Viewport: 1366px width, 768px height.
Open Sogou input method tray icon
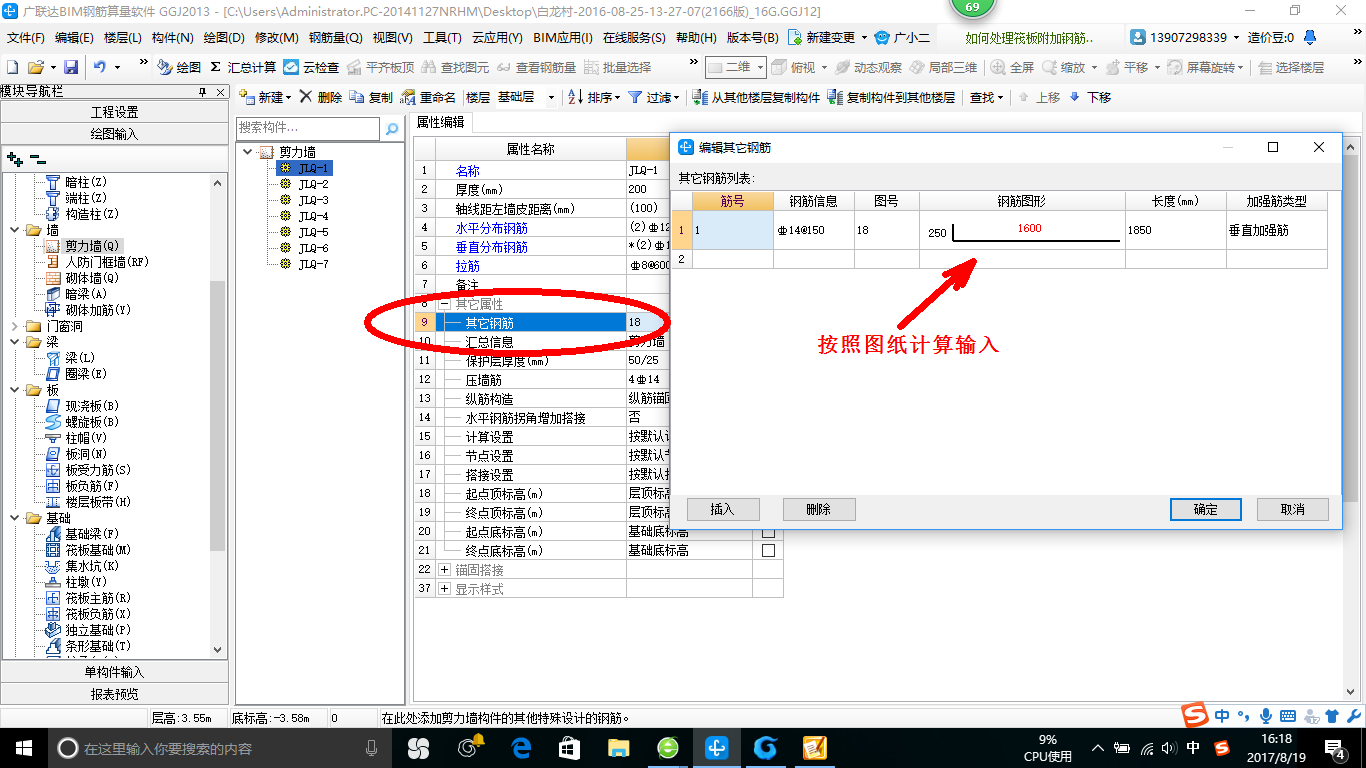pyautogui.click(x=1221, y=747)
